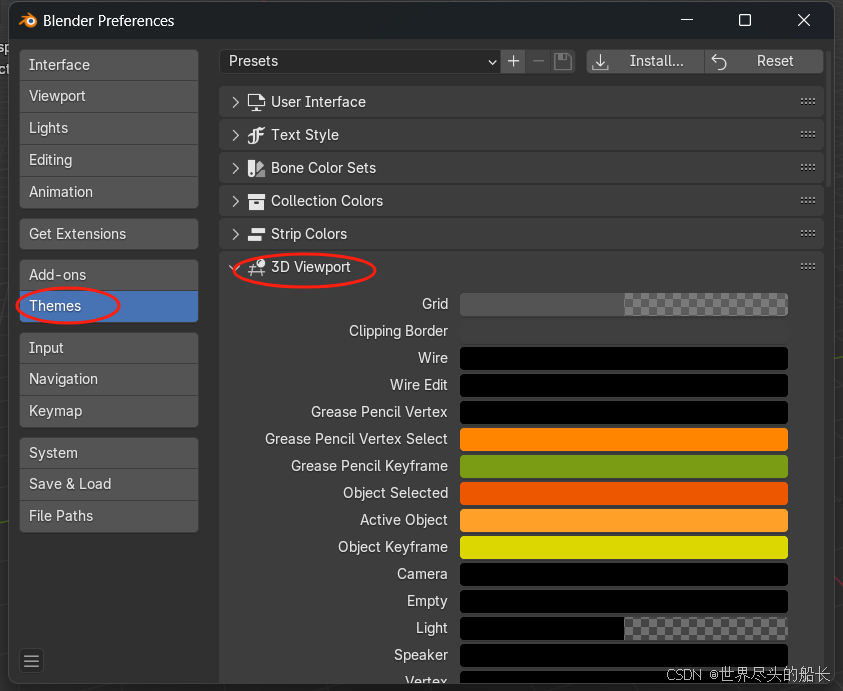Open the Clipping Border color swatch
The width and height of the screenshot is (843, 691).
coord(624,331)
